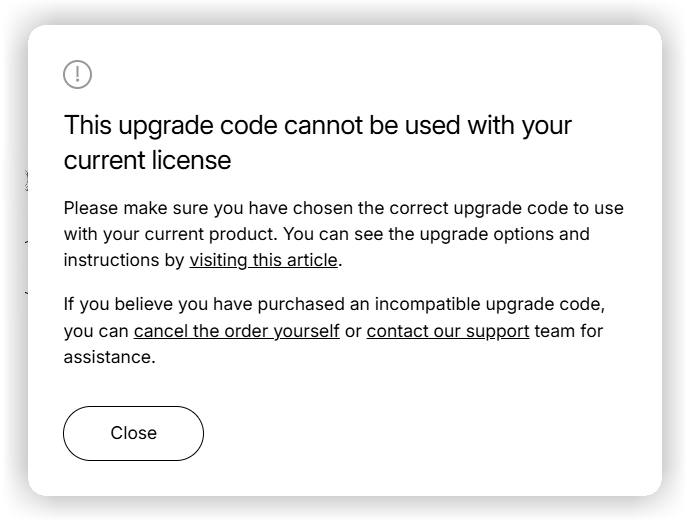687x521 pixels.
Task: View upgrade options via the article link
Action: (x=265, y=261)
